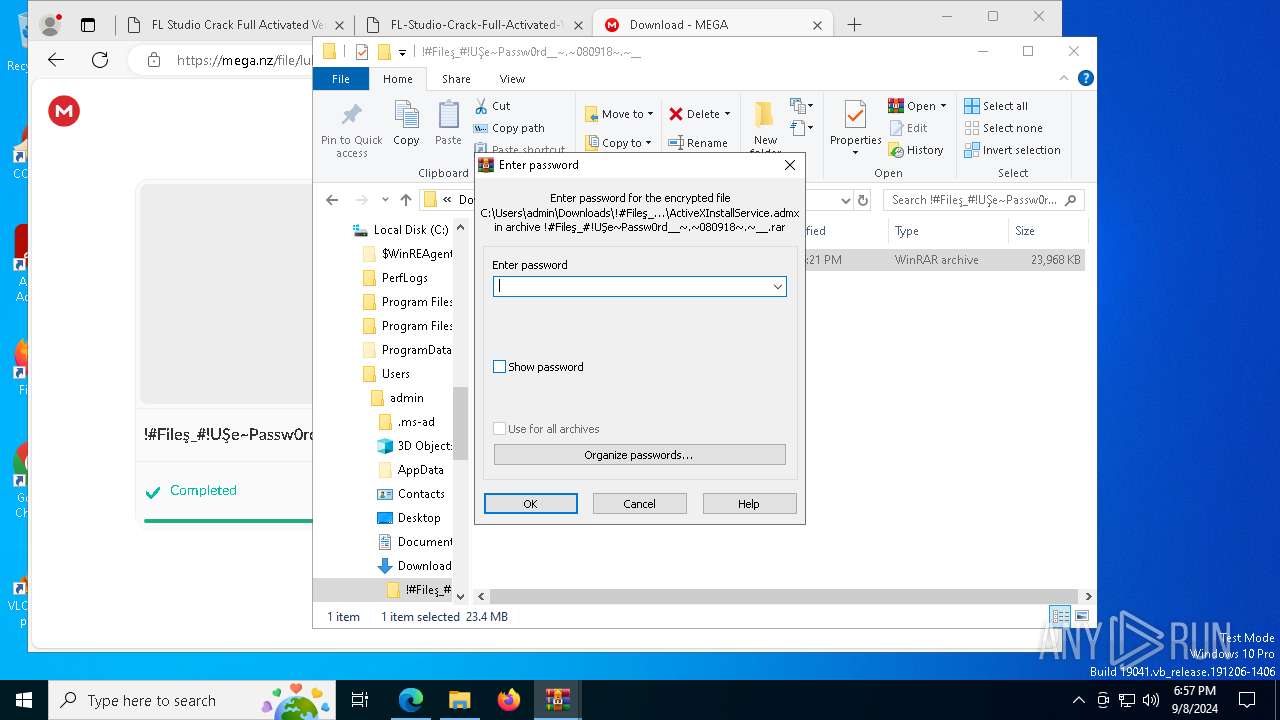The image size is (1280, 720).
Task: Click the navigation tree vertical scrollbar
Action: click(x=460, y=423)
